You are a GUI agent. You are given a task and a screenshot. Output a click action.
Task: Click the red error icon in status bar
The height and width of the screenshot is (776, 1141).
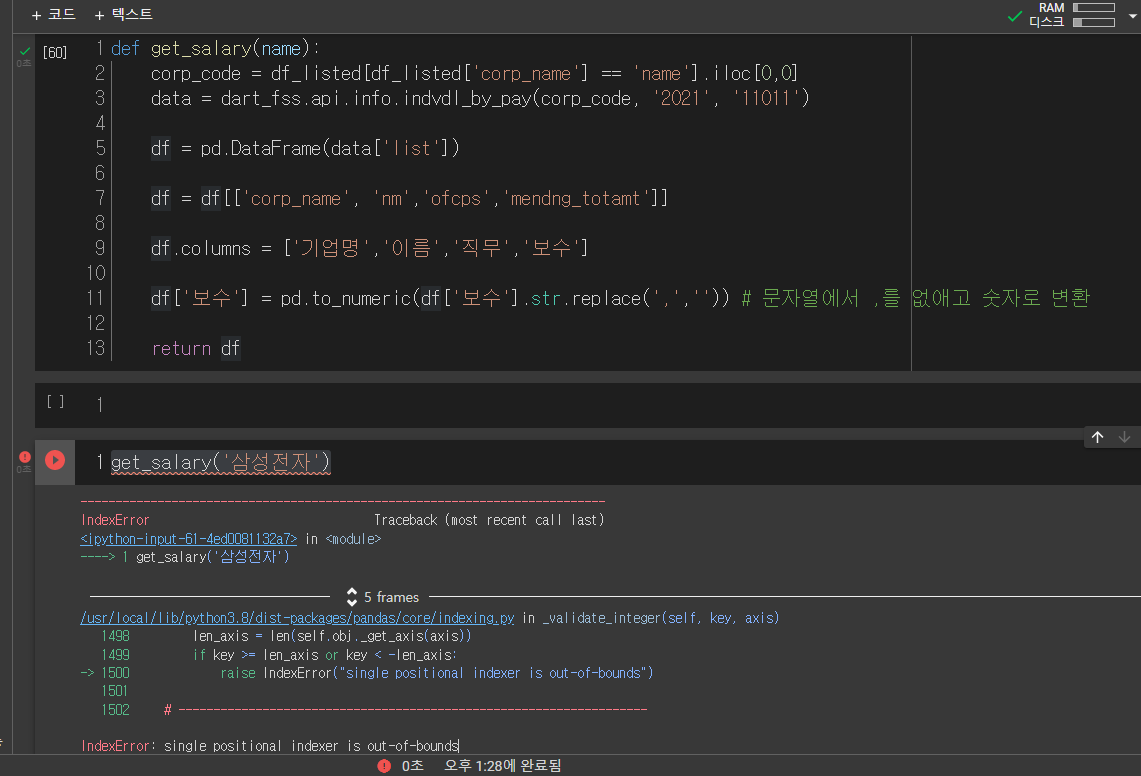pyautogui.click(x=384, y=766)
